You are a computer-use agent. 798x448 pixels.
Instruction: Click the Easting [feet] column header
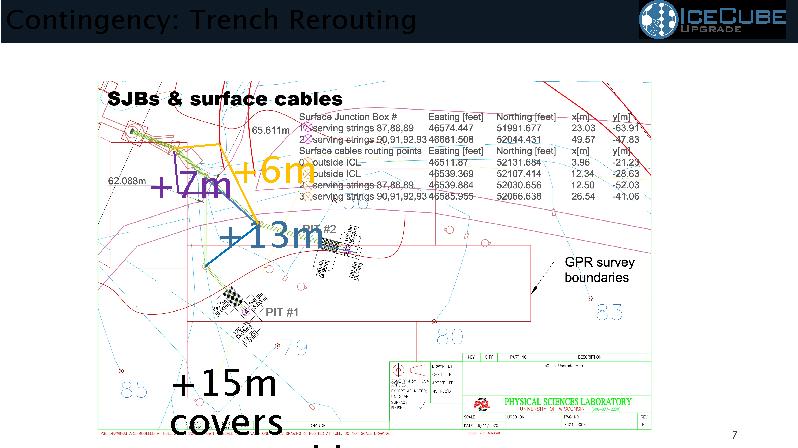pos(456,117)
